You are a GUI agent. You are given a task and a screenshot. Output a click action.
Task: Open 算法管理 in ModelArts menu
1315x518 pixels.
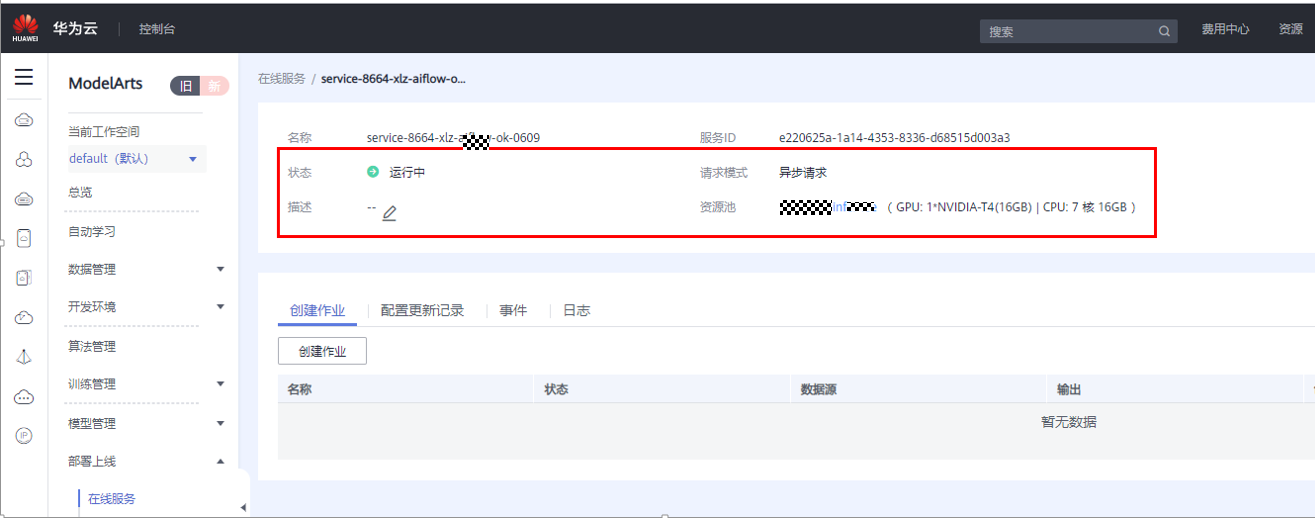[92, 346]
